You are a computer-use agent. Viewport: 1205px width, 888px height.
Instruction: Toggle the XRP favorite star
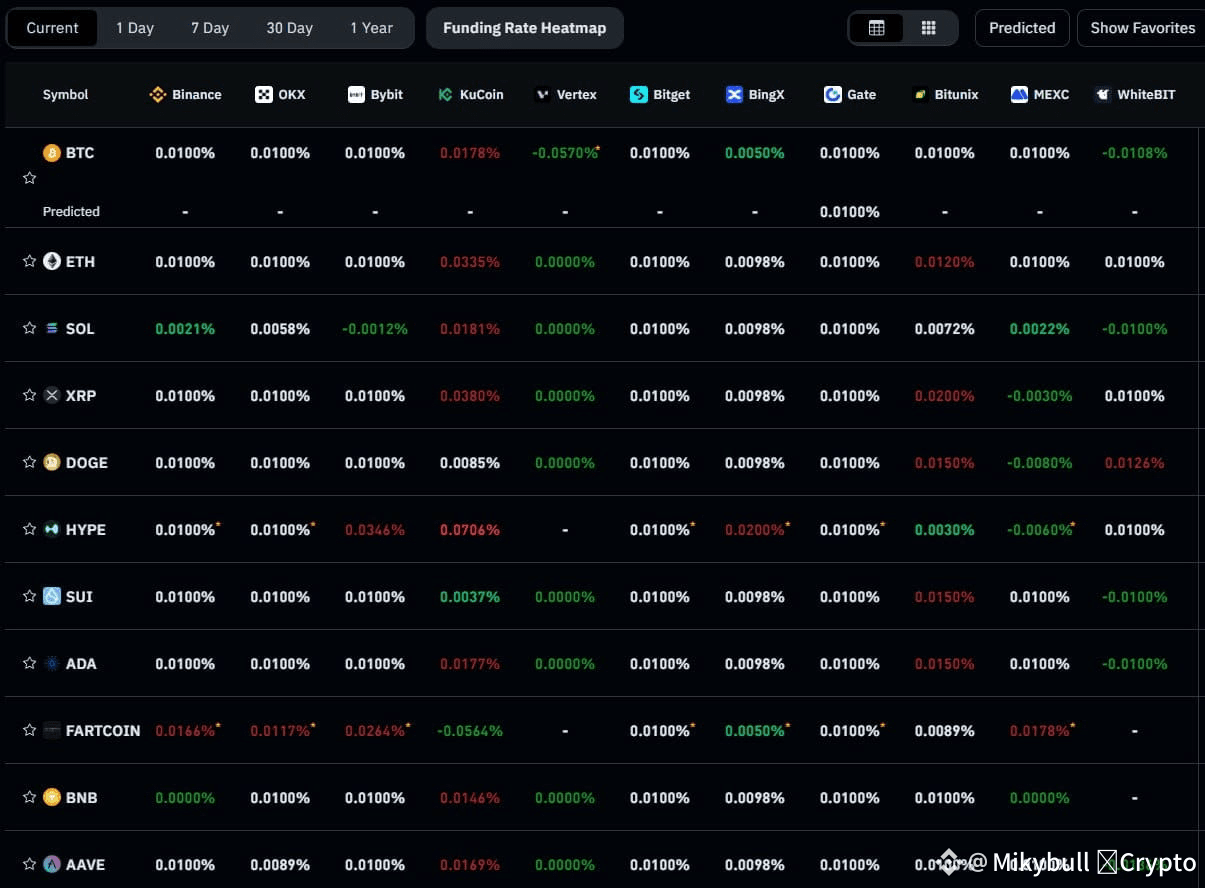point(30,395)
